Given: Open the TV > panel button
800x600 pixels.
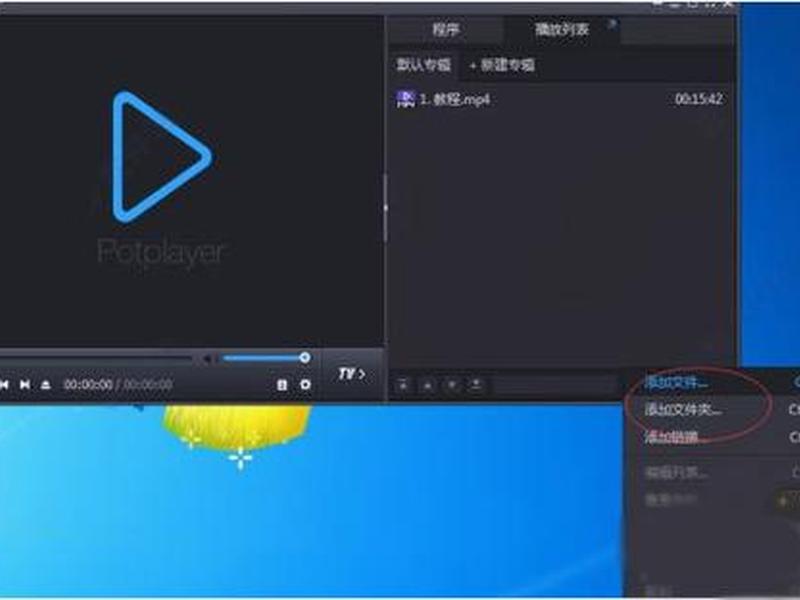Looking at the screenshot, I should (x=352, y=374).
